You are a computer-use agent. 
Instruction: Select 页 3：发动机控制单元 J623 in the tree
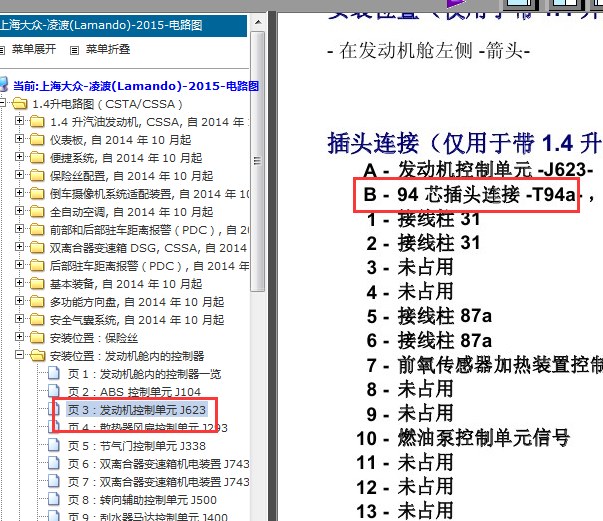(137, 410)
